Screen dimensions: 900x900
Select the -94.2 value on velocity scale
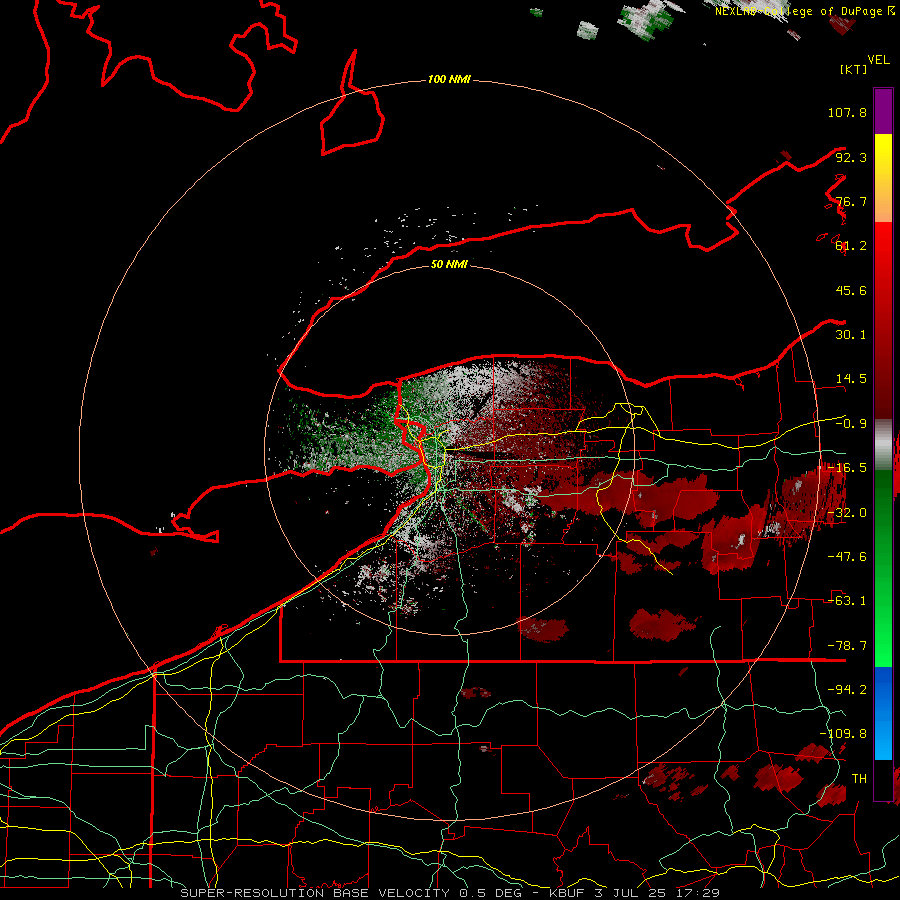847,690
